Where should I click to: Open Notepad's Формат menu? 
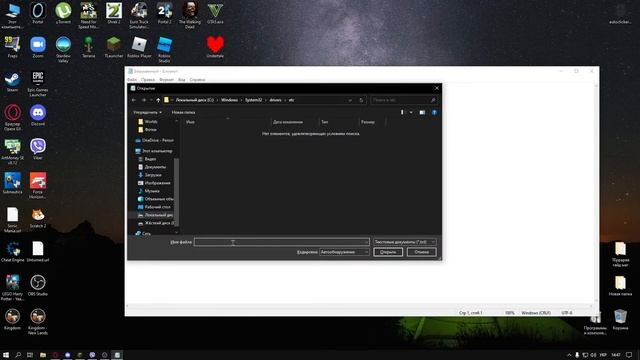pos(166,80)
